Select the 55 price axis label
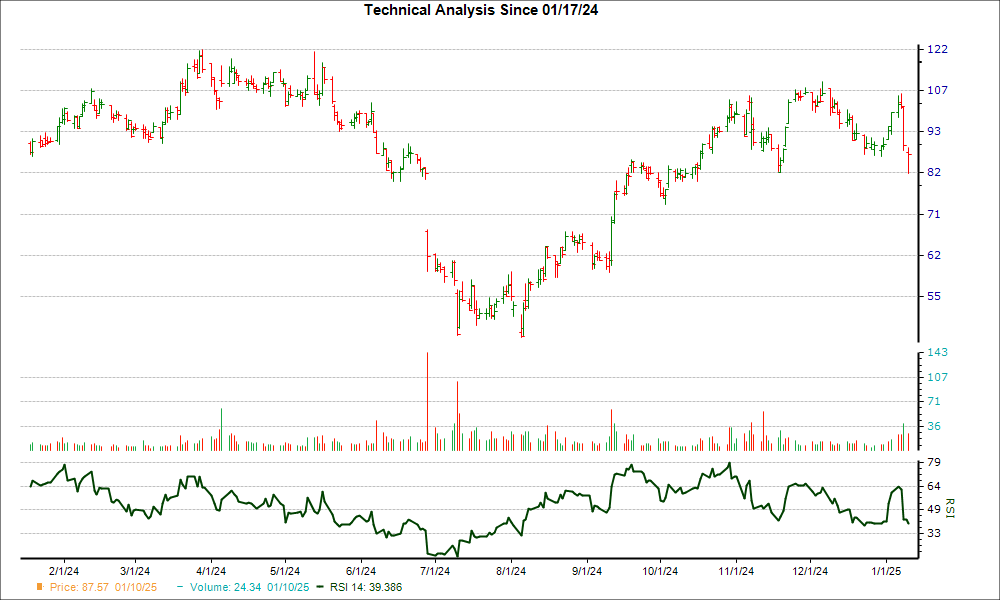This screenshot has width=1000, height=600. (934, 296)
